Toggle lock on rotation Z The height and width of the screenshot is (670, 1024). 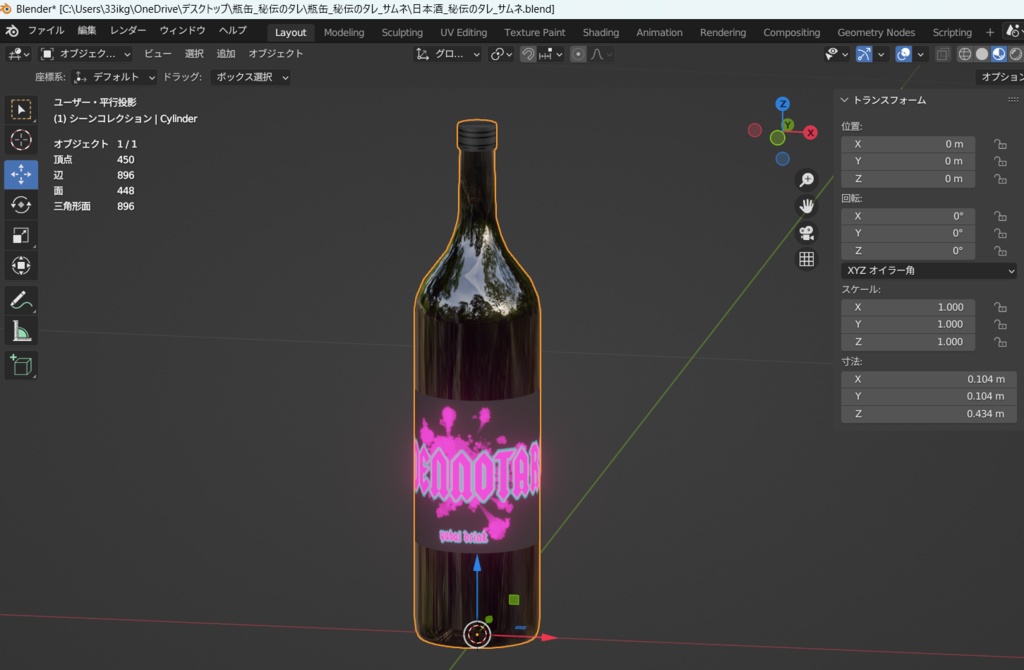coord(1000,251)
